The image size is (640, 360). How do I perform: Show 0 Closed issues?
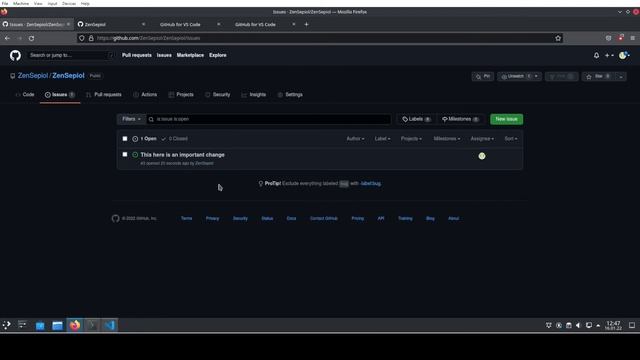(x=174, y=139)
